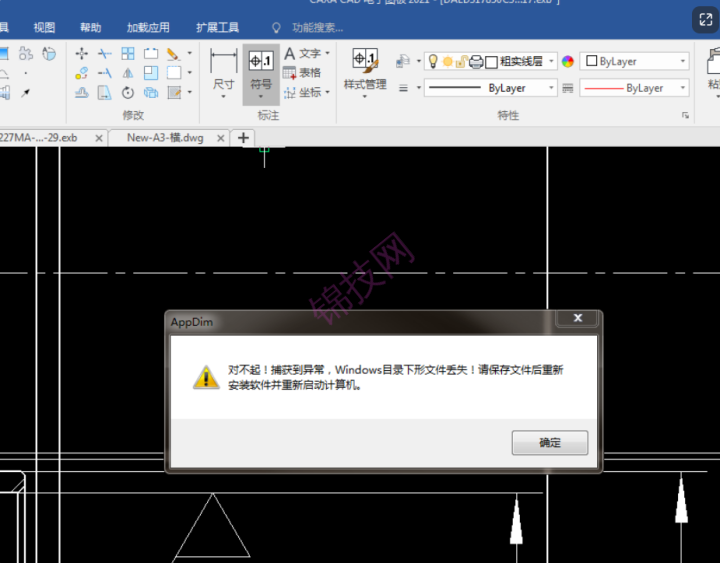
Task: Click the 符号 symbol tool
Action: 261,69
